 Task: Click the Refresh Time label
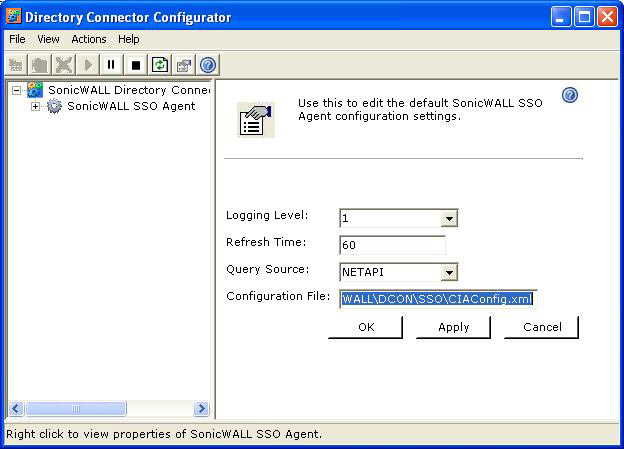click(266, 242)
